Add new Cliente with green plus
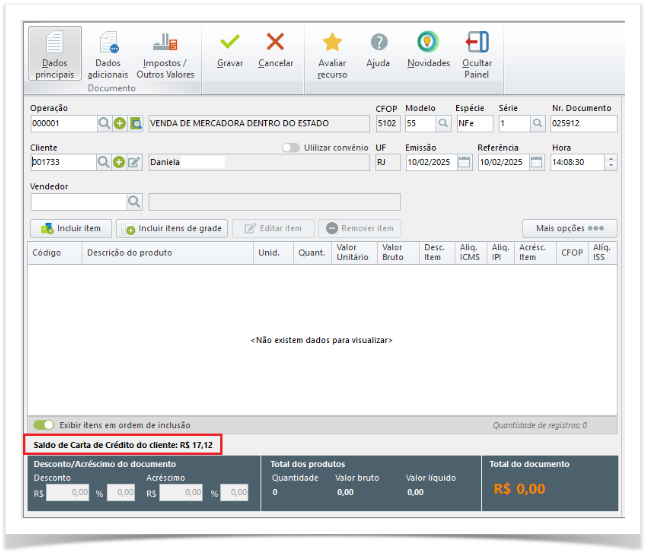Image resolution: width=649 pixels, height=553 pixels. tap(119, 162)
